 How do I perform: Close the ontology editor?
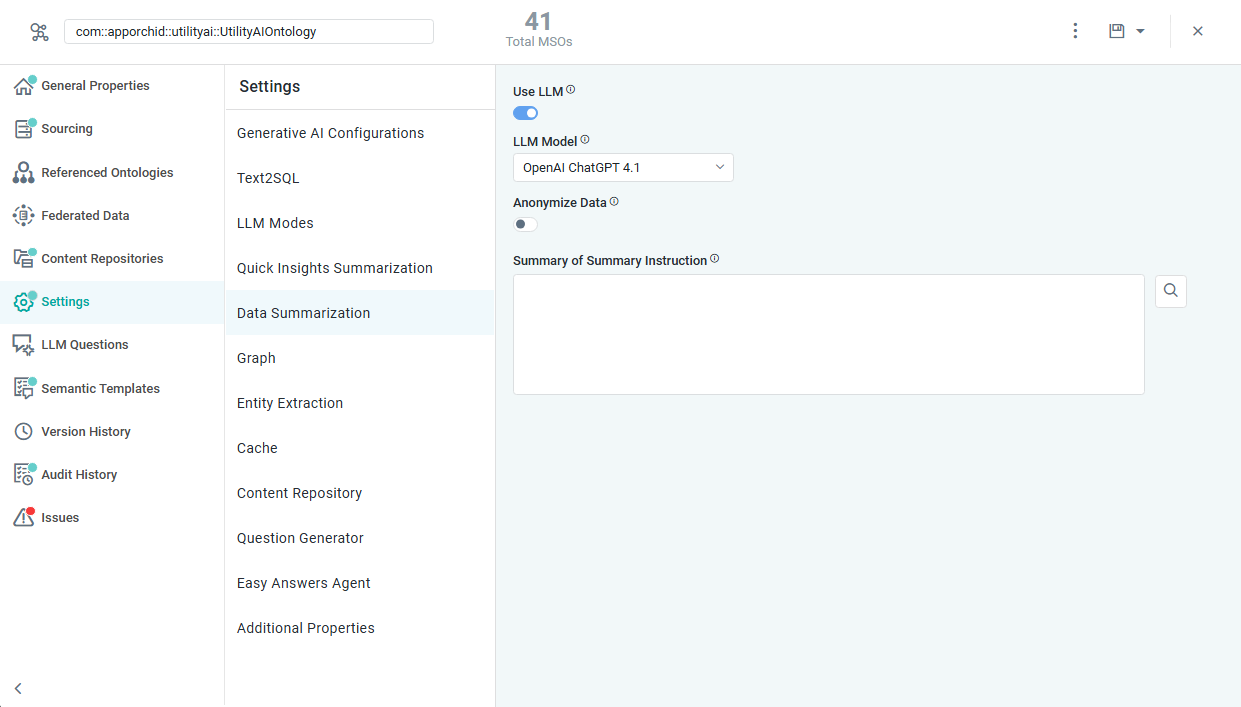(x=1197, y=31)
